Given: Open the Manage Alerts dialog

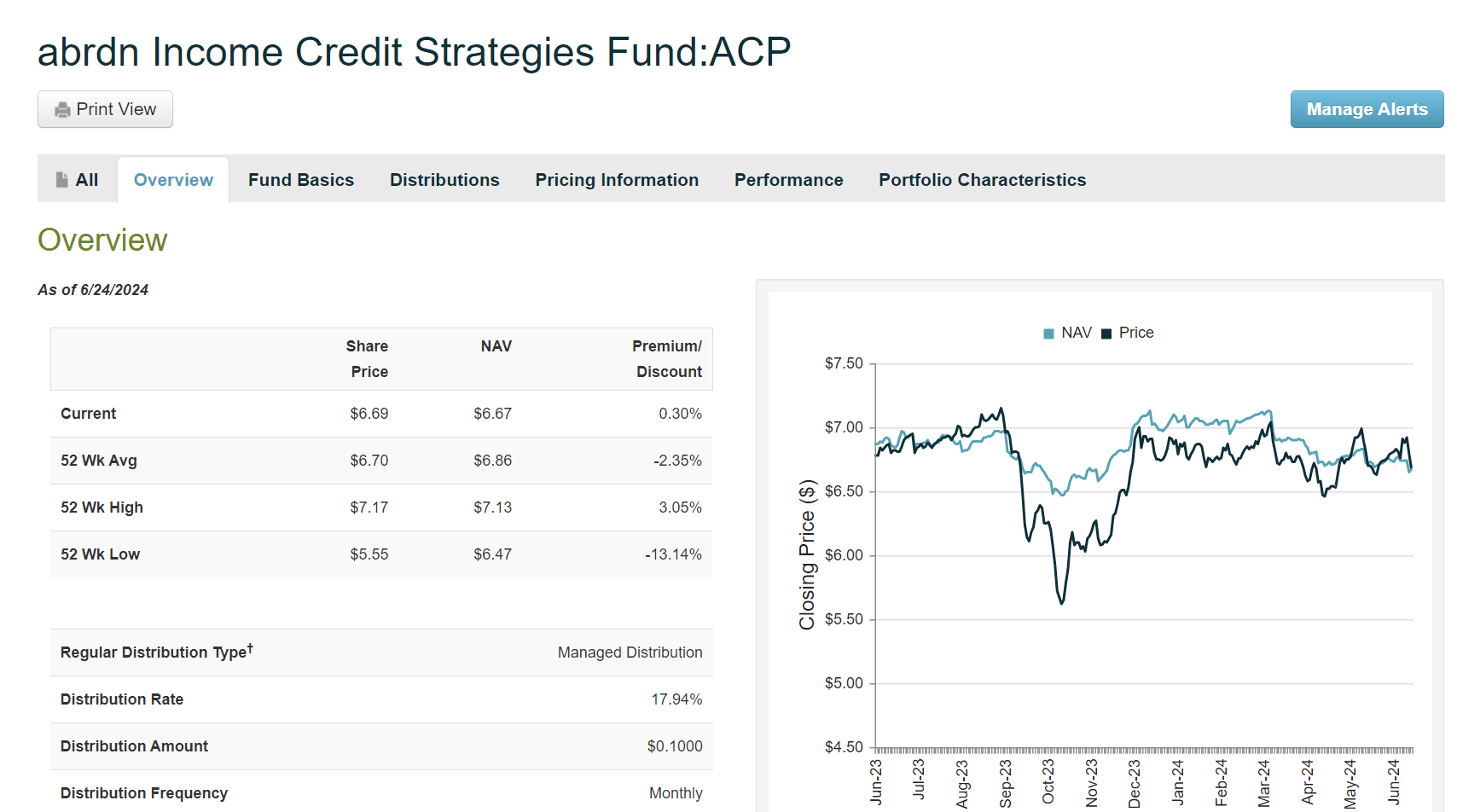Looking at the screenshot, I should click(x=1366, y=109).
